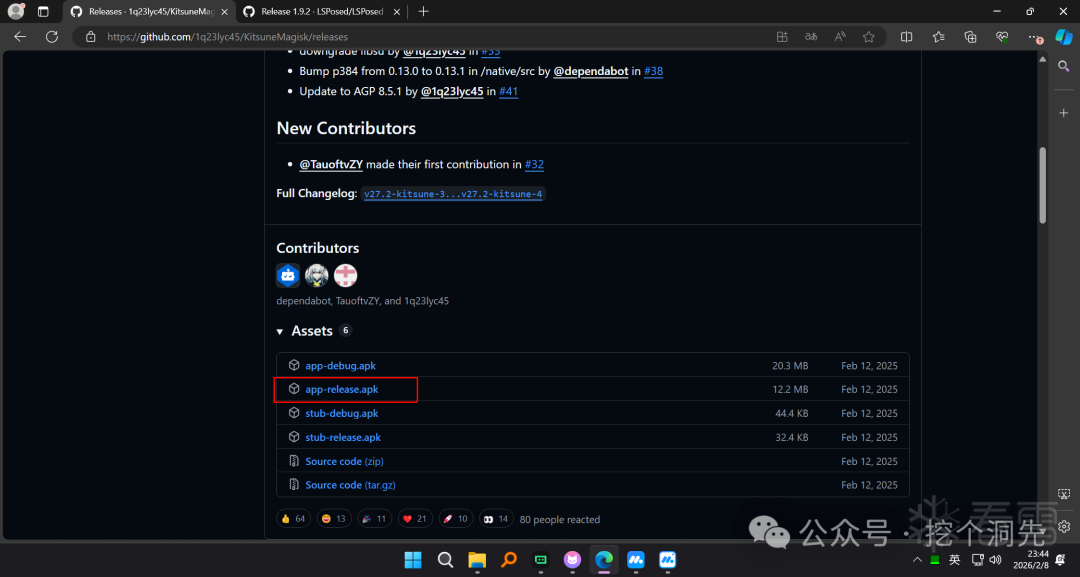Add this page to favorites star
The width and height of the screenshot is (1080, 577).
869,36
